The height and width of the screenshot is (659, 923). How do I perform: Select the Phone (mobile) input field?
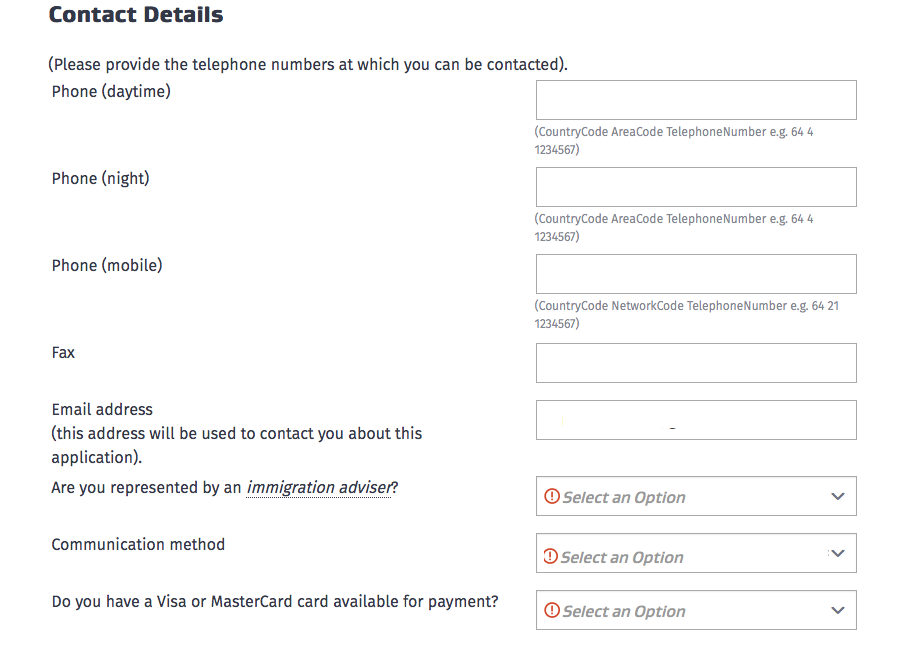[x=696, y=274]
